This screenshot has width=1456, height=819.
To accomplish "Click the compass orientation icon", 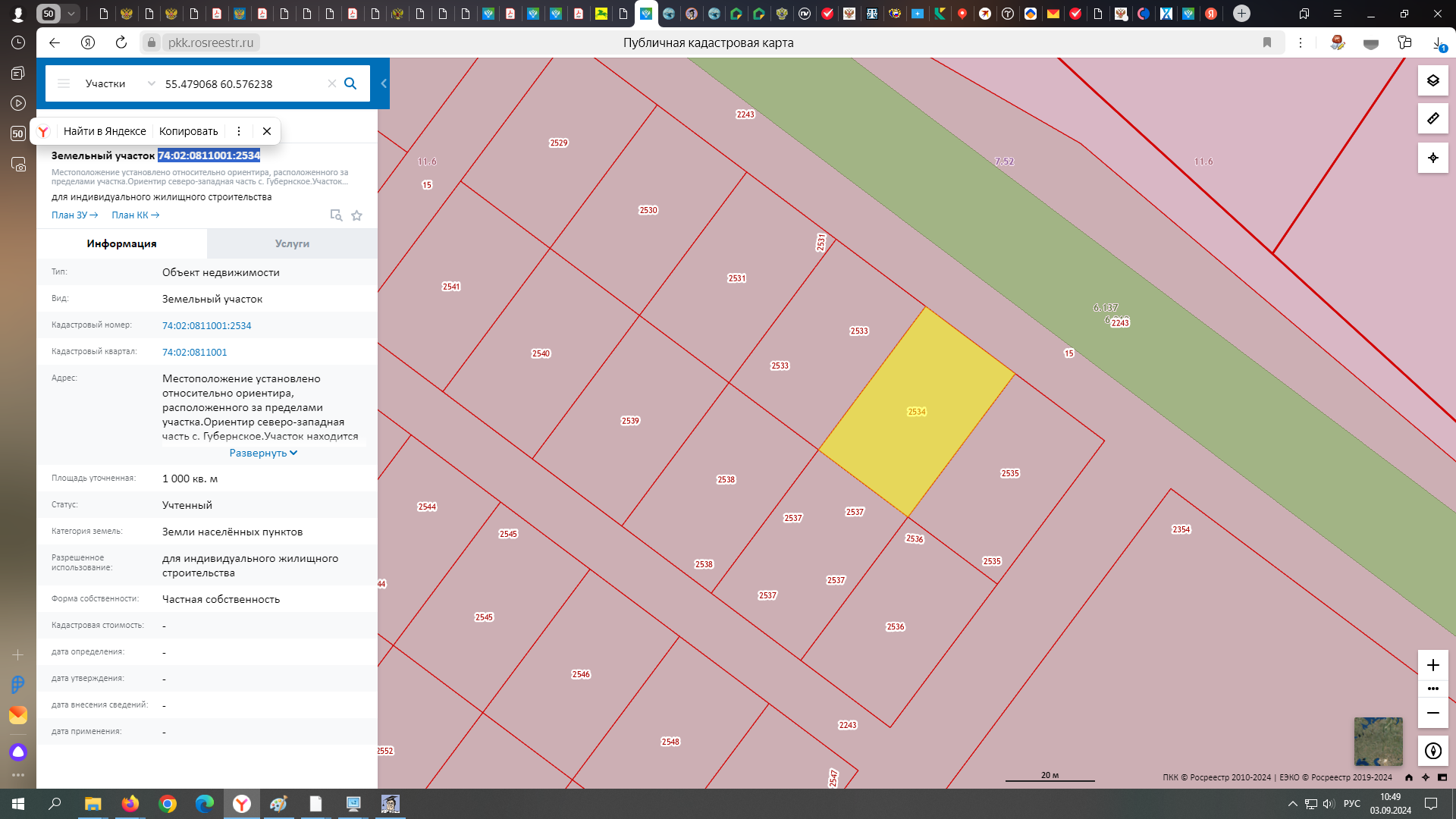I will [x=1432, y=751].
